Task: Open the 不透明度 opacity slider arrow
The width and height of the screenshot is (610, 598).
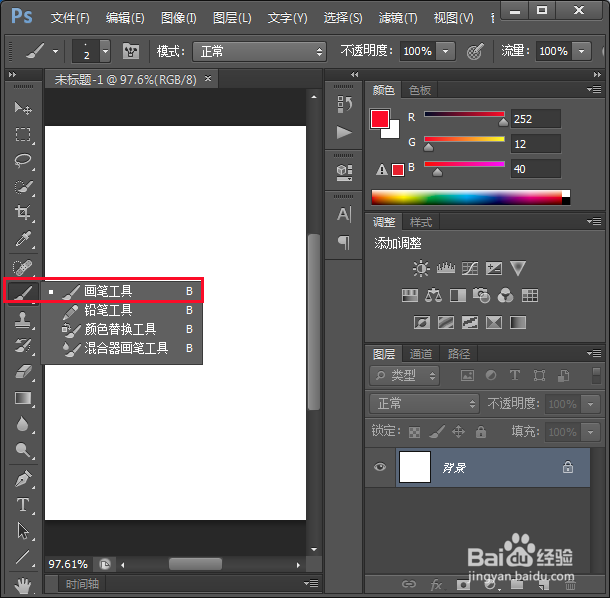Action: click(446, 51)
